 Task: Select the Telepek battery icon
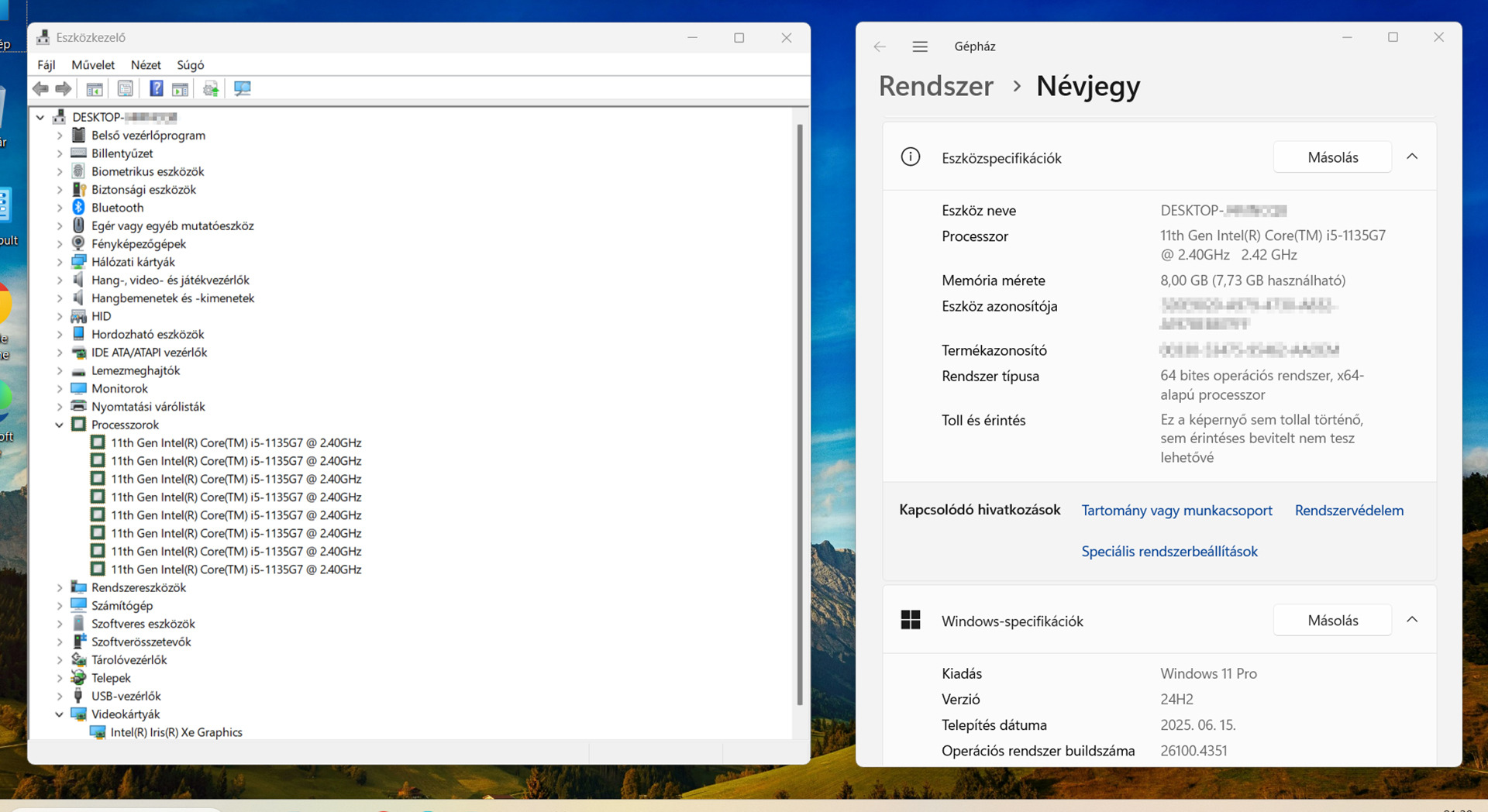[x=78, y=678]
